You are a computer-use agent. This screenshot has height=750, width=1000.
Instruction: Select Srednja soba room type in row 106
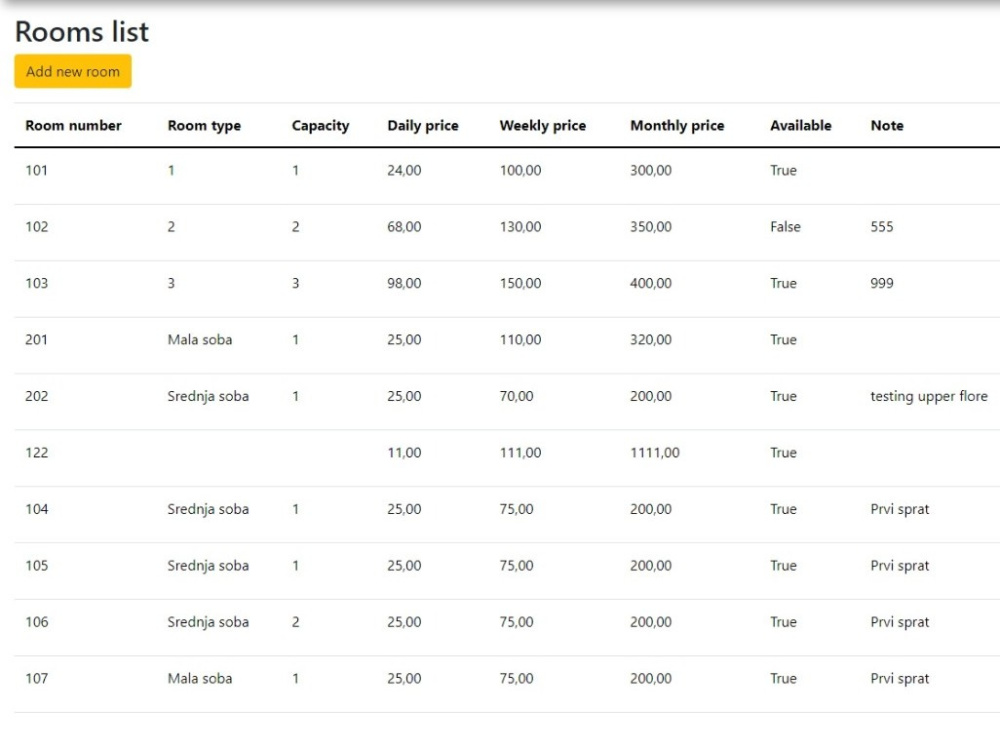coord(208,622)
